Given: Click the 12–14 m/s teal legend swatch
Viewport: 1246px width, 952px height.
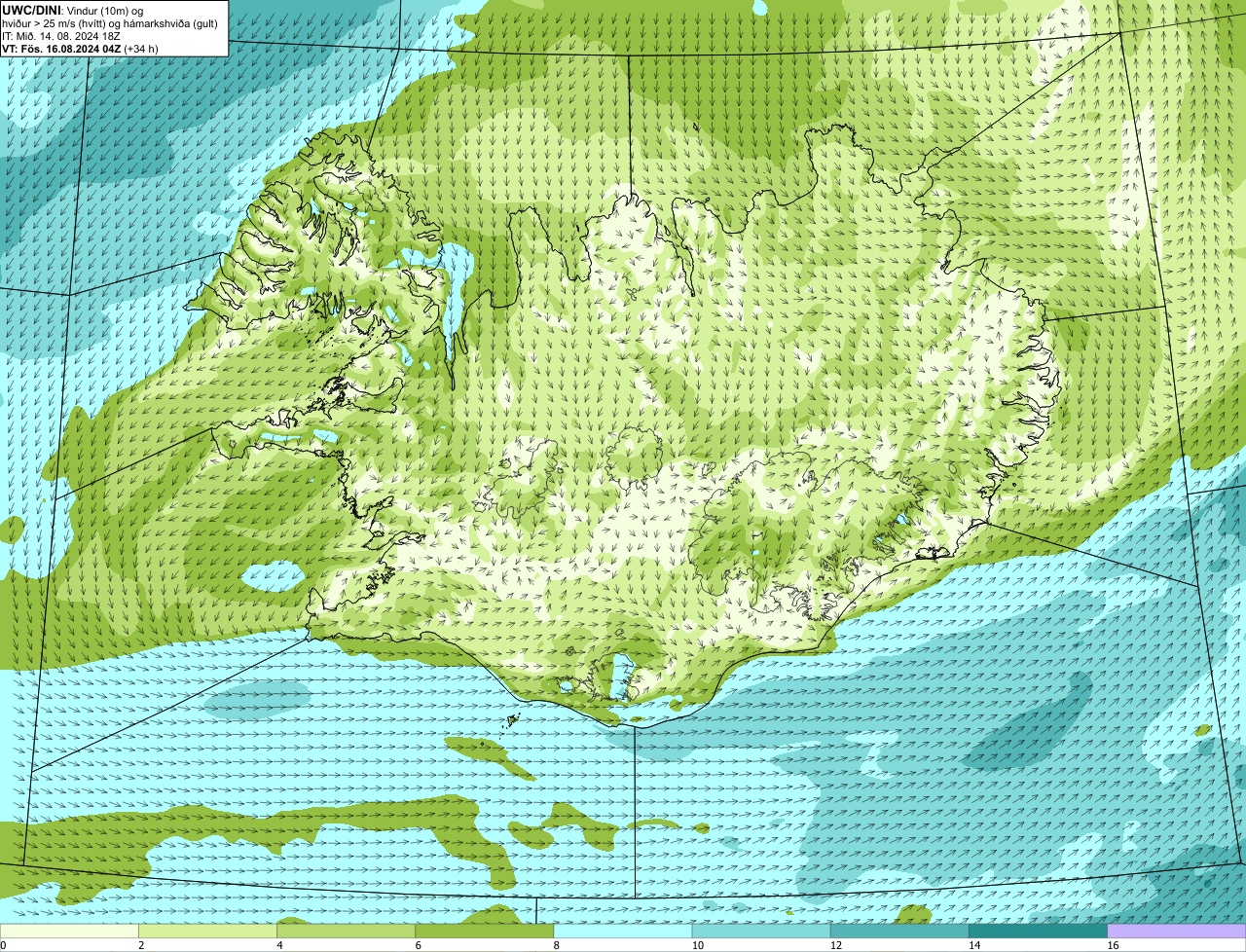Looking at the screenshot, I should (899, 931).
